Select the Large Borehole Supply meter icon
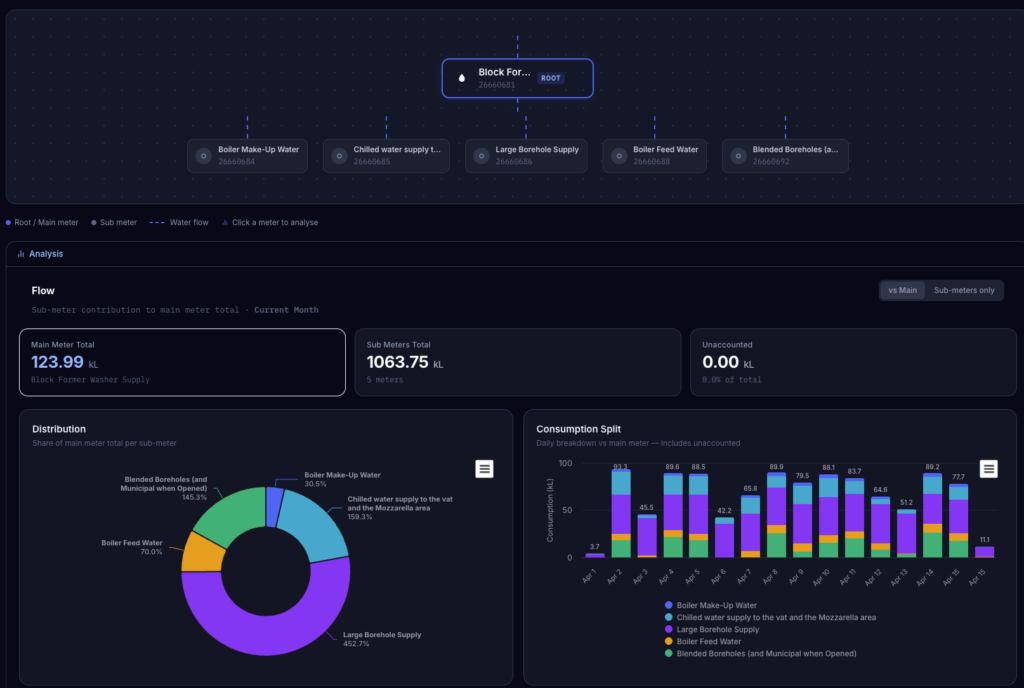The image size is (1024, 688). [481, 156]
